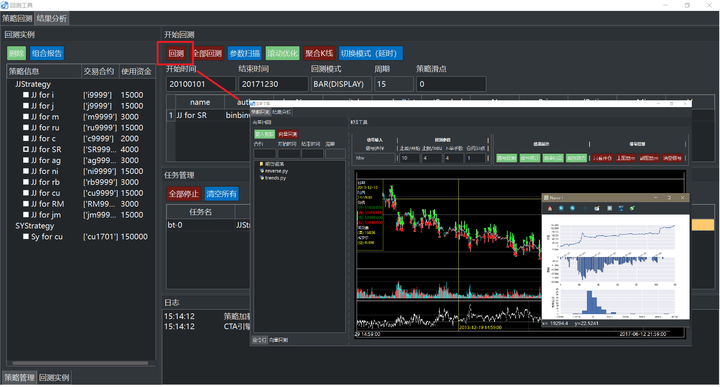The height and width of the screenshot is (387, 720).
Task: Check the JJ for ag strategy box
Action: coord(26,161)
